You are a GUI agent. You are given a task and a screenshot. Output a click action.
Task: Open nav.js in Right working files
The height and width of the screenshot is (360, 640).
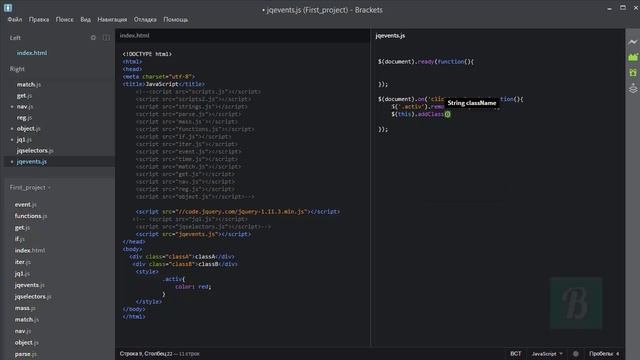click(x=24, y=107)
